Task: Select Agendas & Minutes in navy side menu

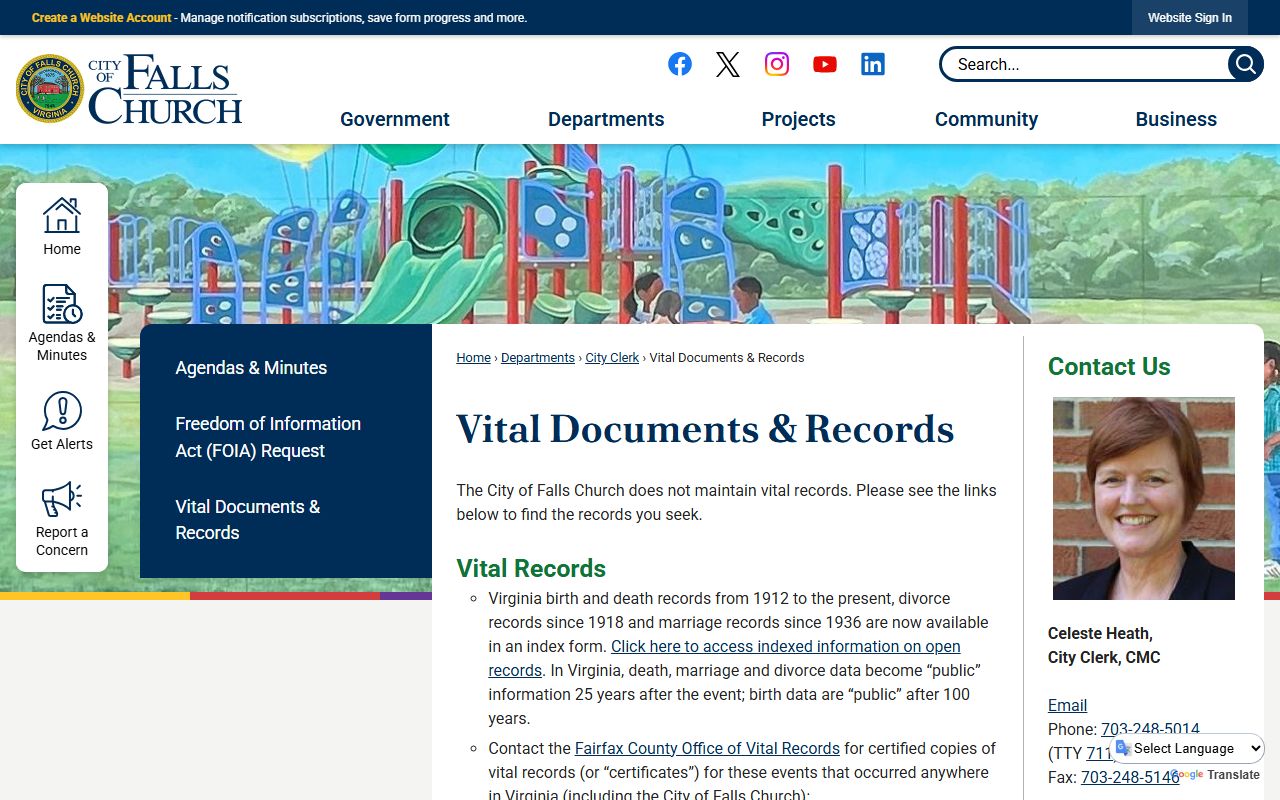Action: [x=251, y=368]
